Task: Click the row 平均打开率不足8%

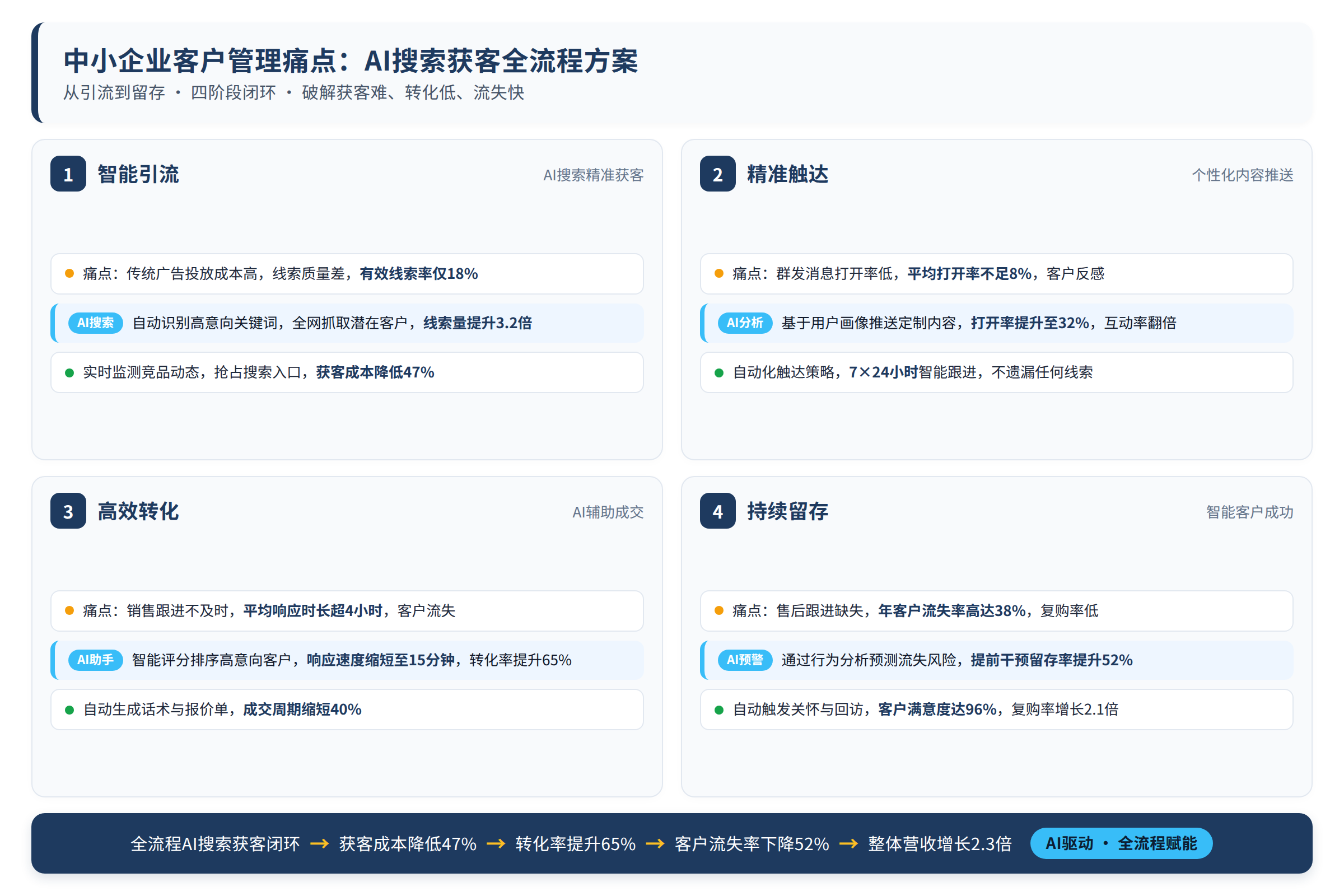Action: (997, 274)
